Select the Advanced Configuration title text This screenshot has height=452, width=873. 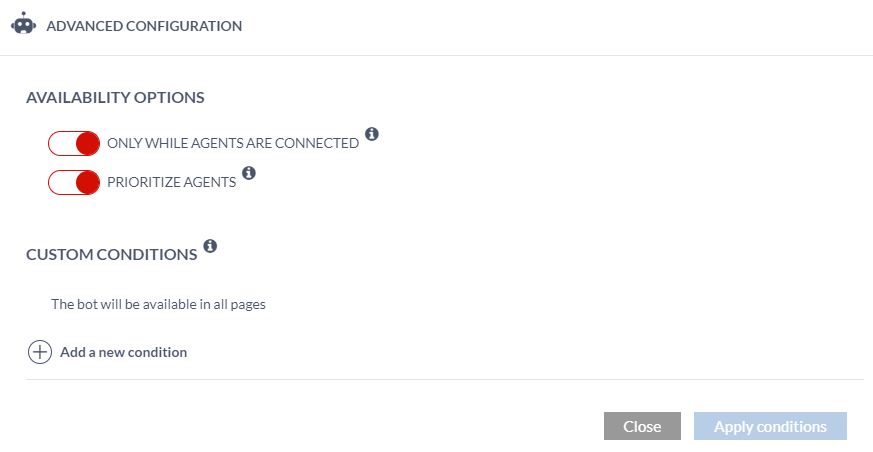144,26
